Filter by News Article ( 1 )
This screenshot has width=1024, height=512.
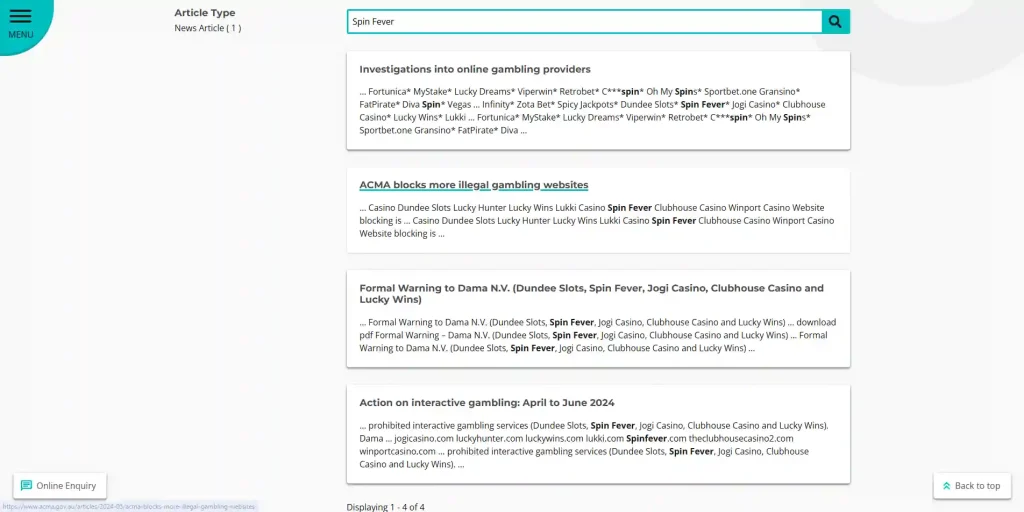pos(208,28)
